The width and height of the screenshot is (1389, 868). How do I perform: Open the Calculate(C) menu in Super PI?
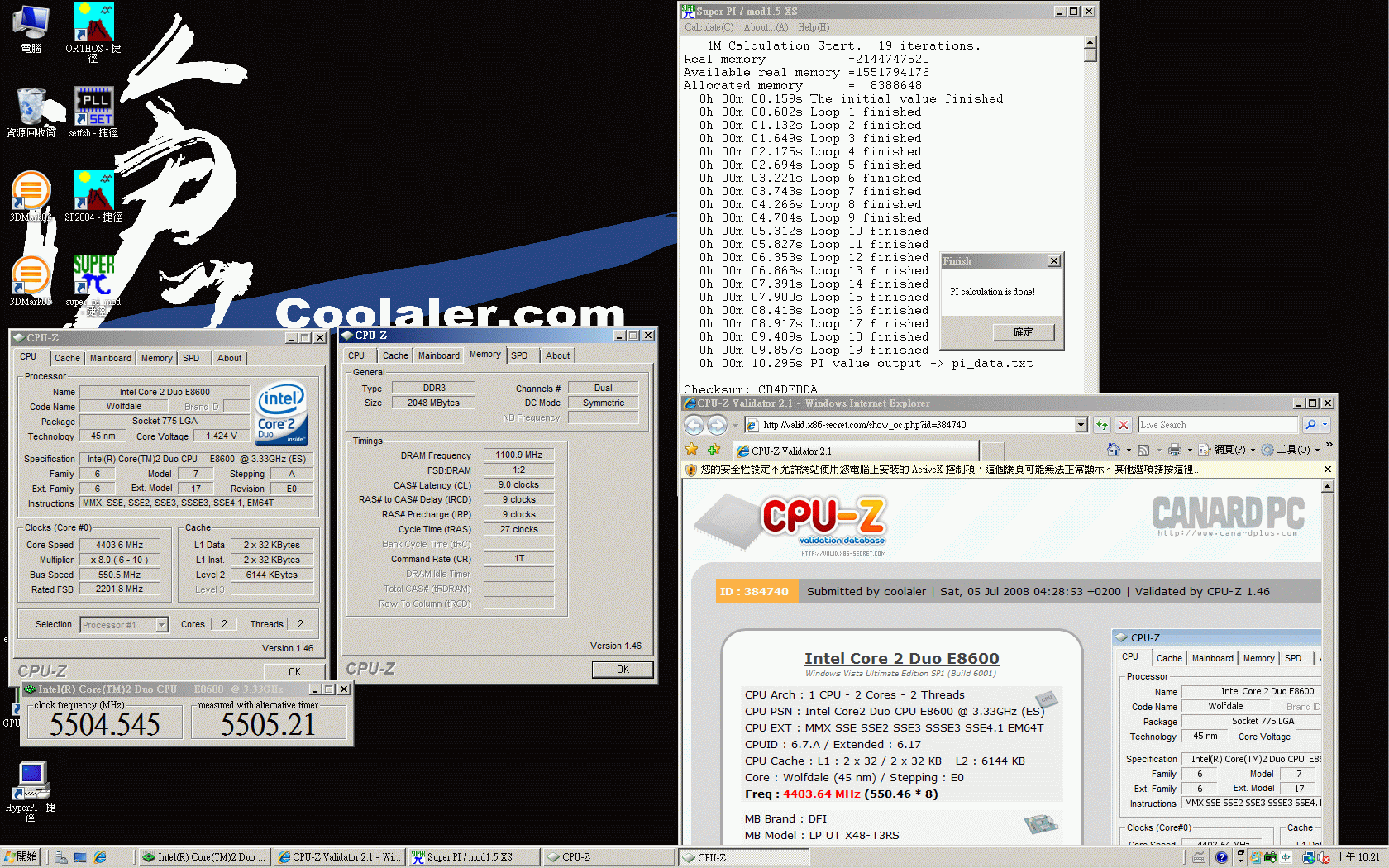coord(708,27)
